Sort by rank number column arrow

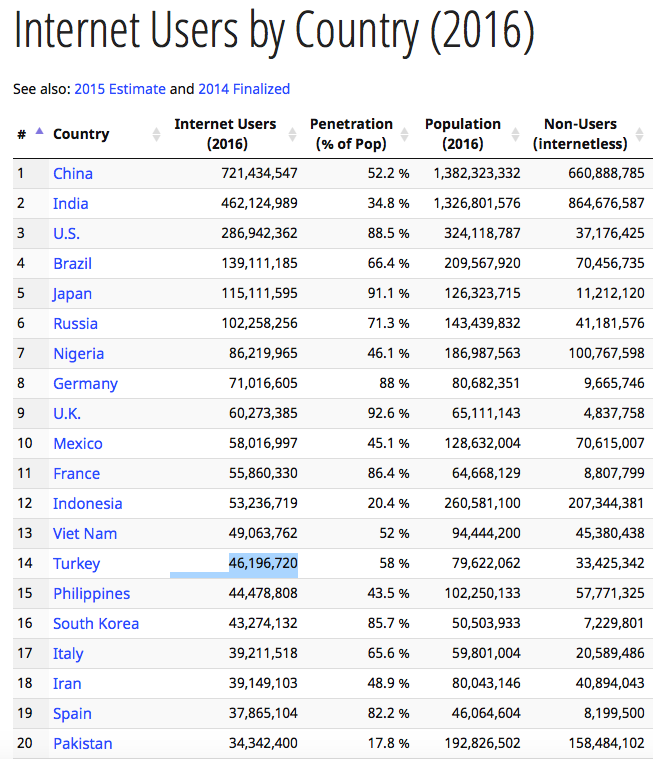point(39,133)
